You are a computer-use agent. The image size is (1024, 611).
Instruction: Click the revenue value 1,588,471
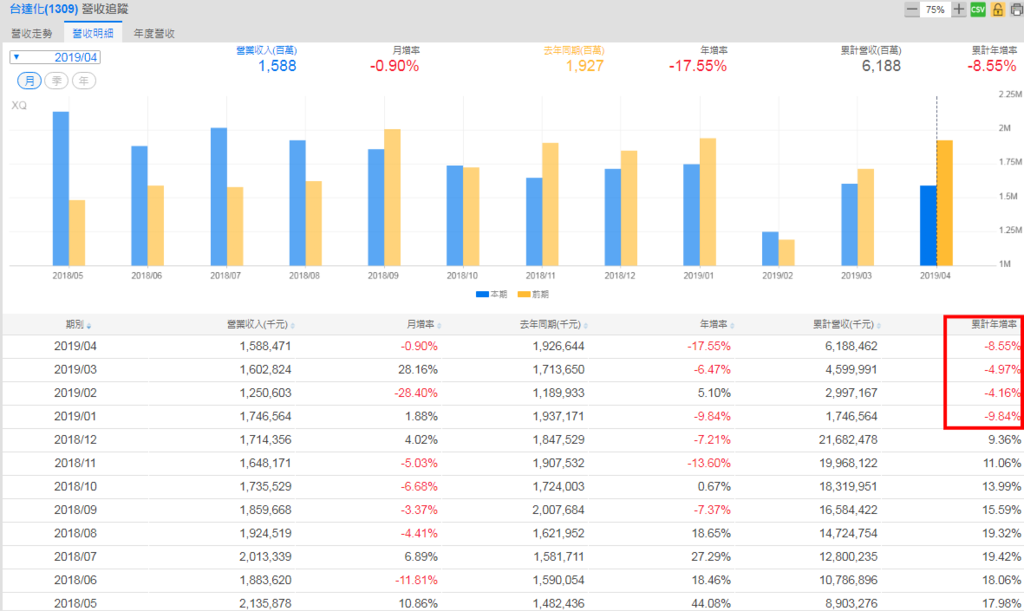(265, 346)
